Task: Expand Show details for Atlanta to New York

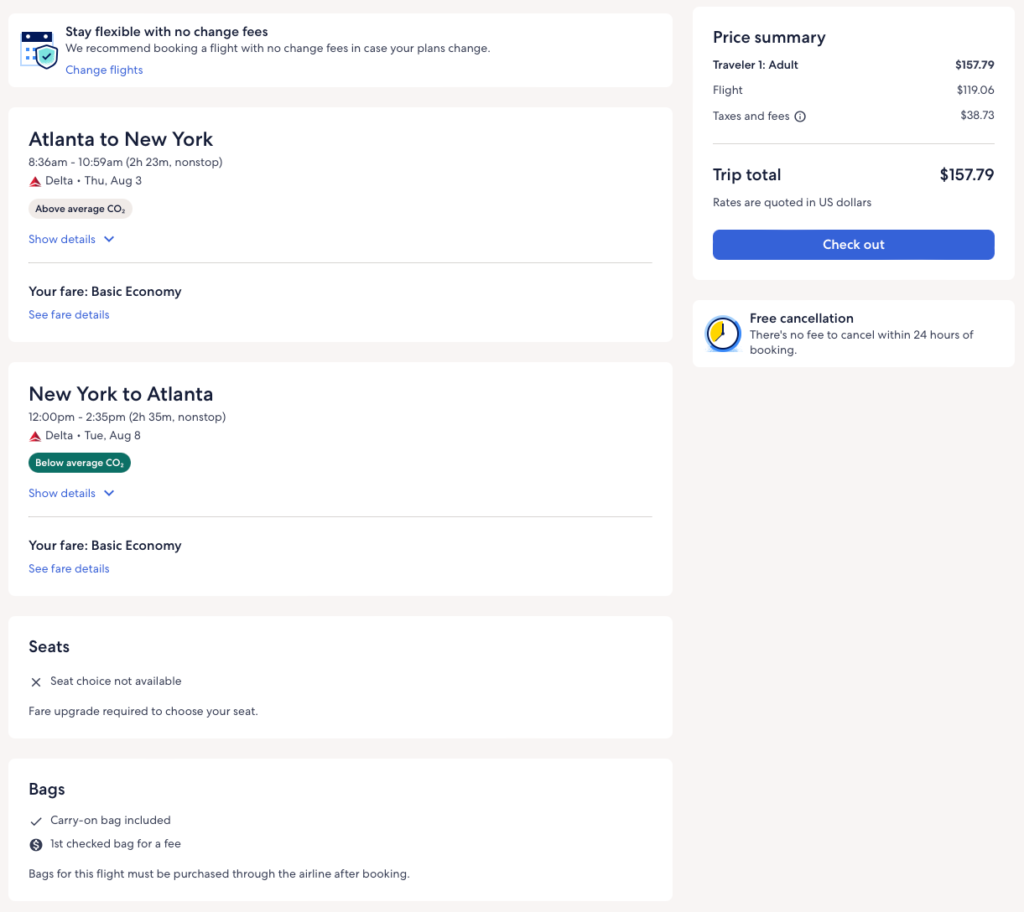Action: tap(62, 240)
